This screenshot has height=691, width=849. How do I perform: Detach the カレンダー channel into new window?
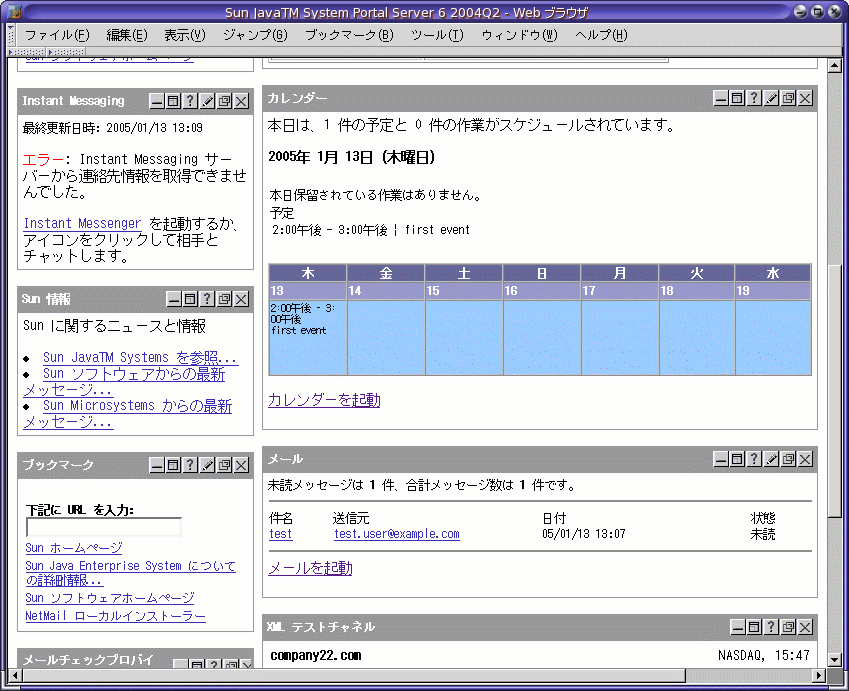point(788,98)
